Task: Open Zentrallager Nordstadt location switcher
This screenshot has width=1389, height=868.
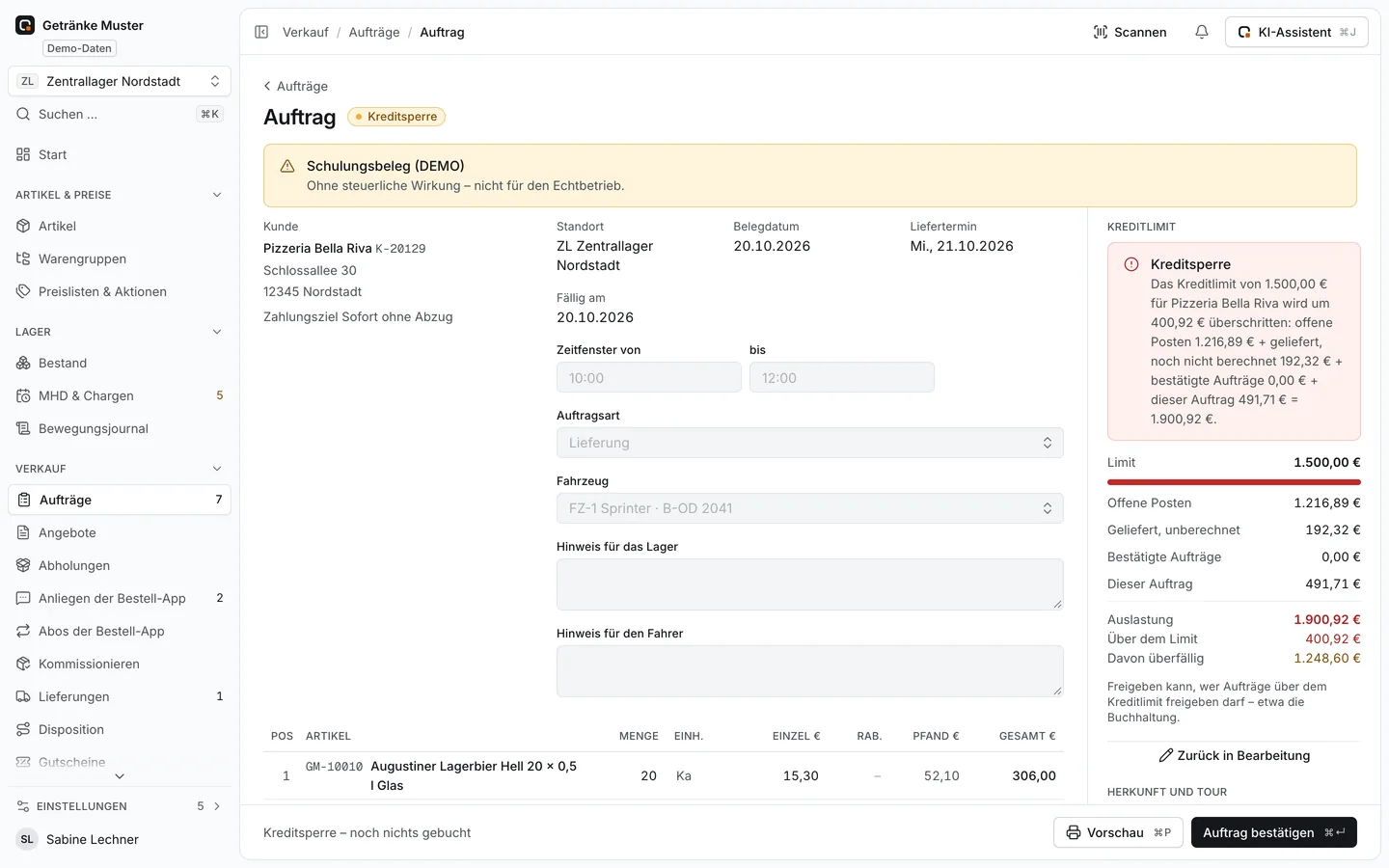Action: pos(120,81)
